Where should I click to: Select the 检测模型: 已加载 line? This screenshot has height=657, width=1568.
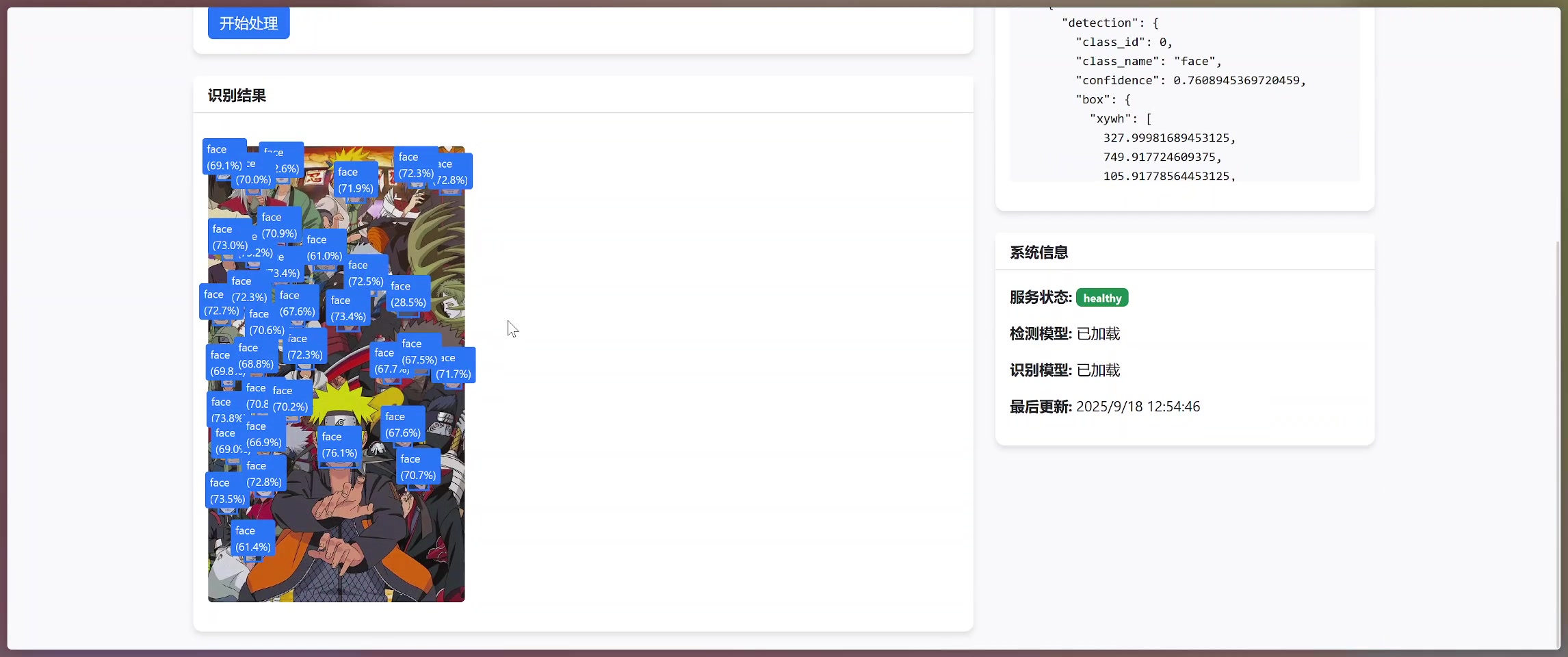coord(1064,334)
